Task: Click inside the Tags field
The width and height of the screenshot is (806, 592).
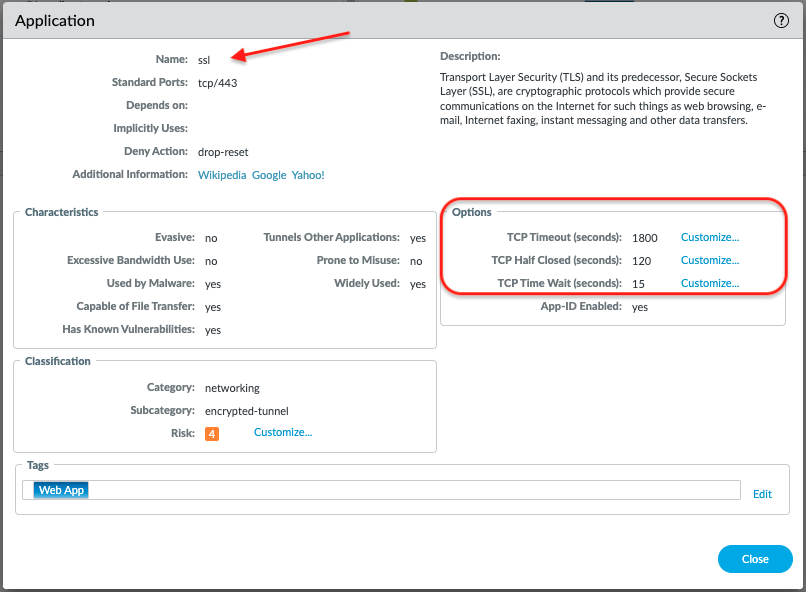Action: (x=381, y=490)
